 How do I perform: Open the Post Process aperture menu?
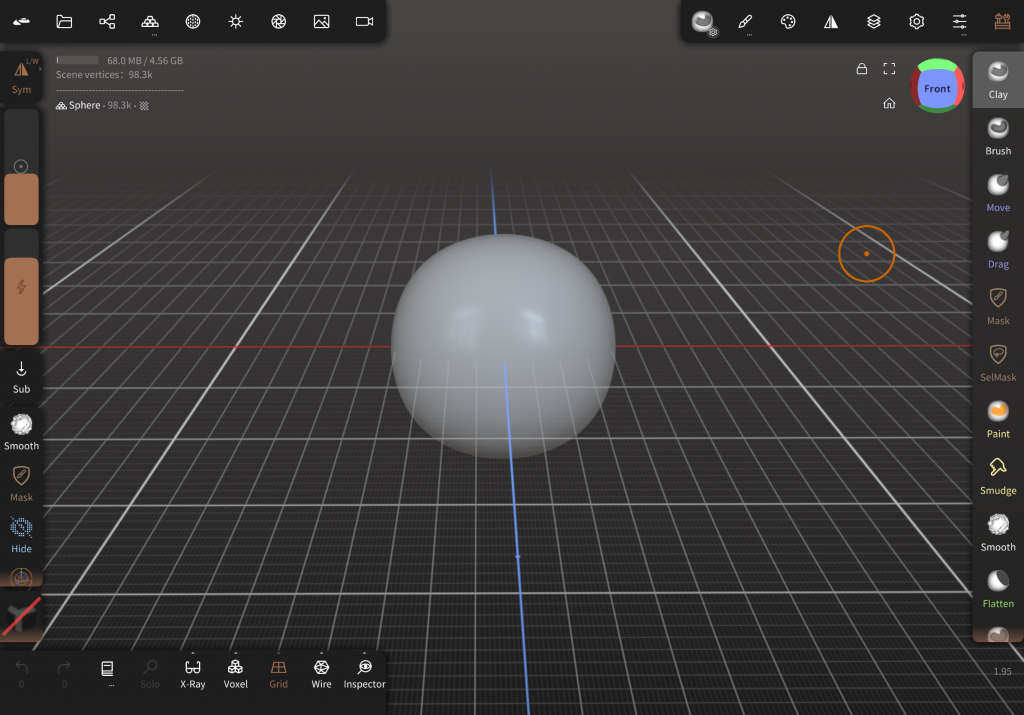point(279,22)
